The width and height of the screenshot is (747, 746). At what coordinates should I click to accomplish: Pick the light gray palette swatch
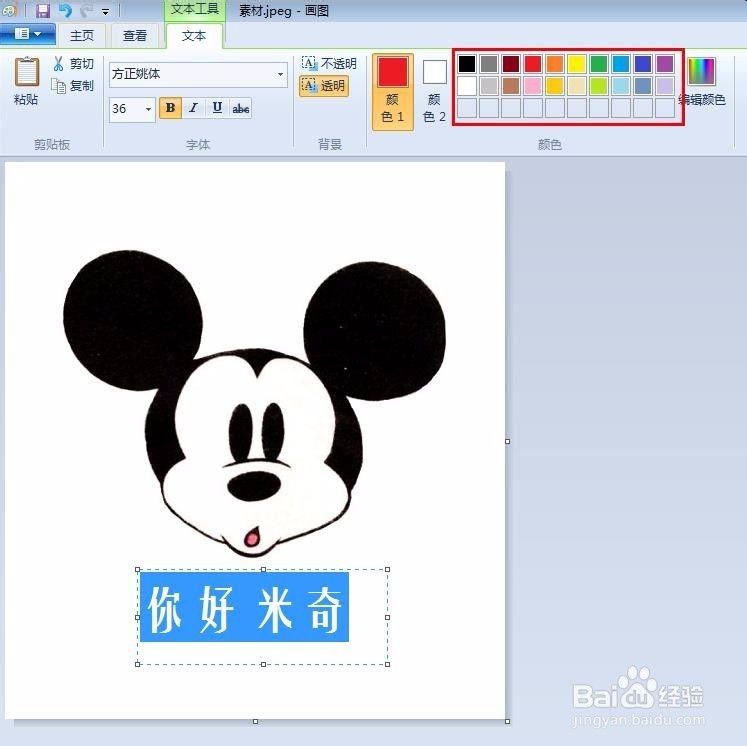(489, 86)
